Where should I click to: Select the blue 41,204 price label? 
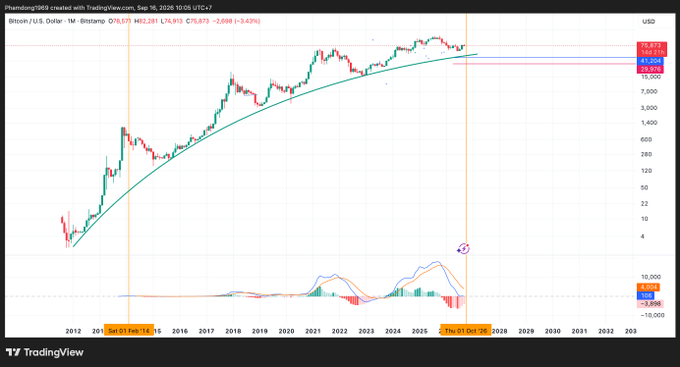651,61
